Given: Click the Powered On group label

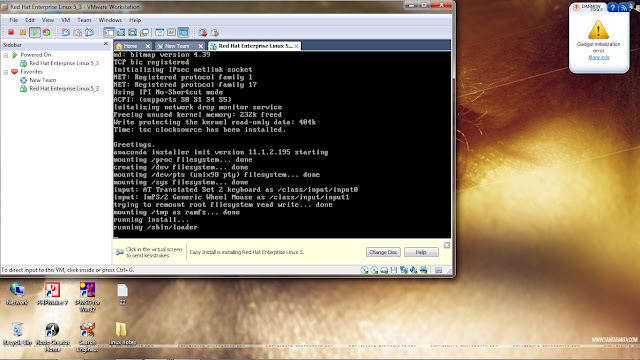Looking at the screenshot, I should (36, 55).
